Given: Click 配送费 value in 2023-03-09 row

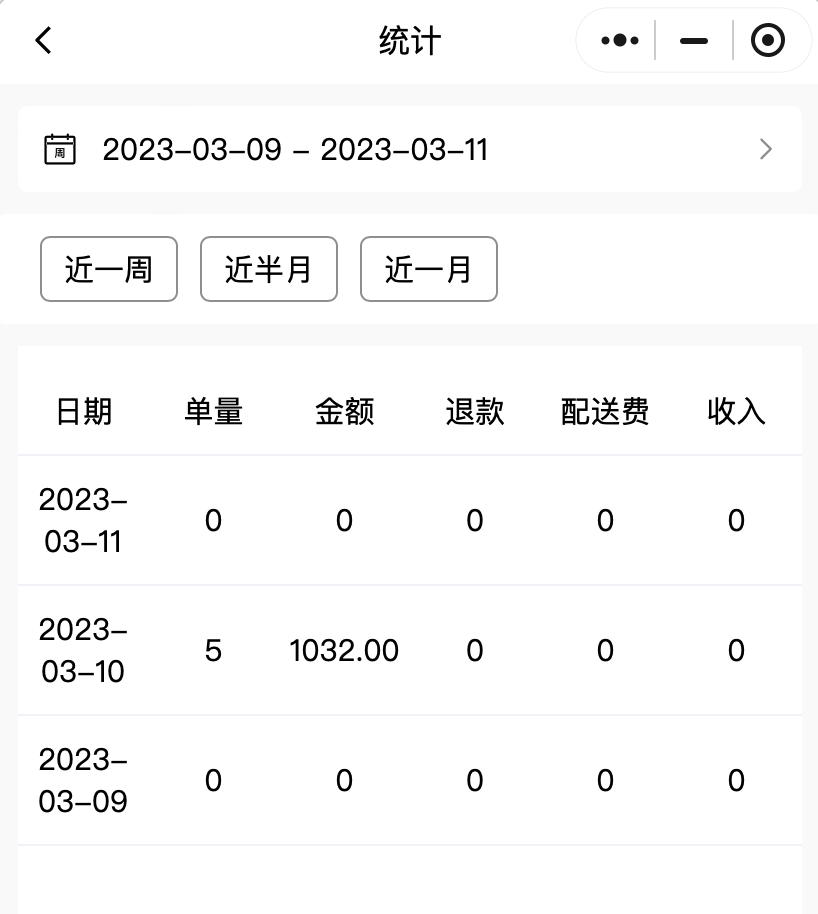Looking at the screenshot, I should (605, 781).
